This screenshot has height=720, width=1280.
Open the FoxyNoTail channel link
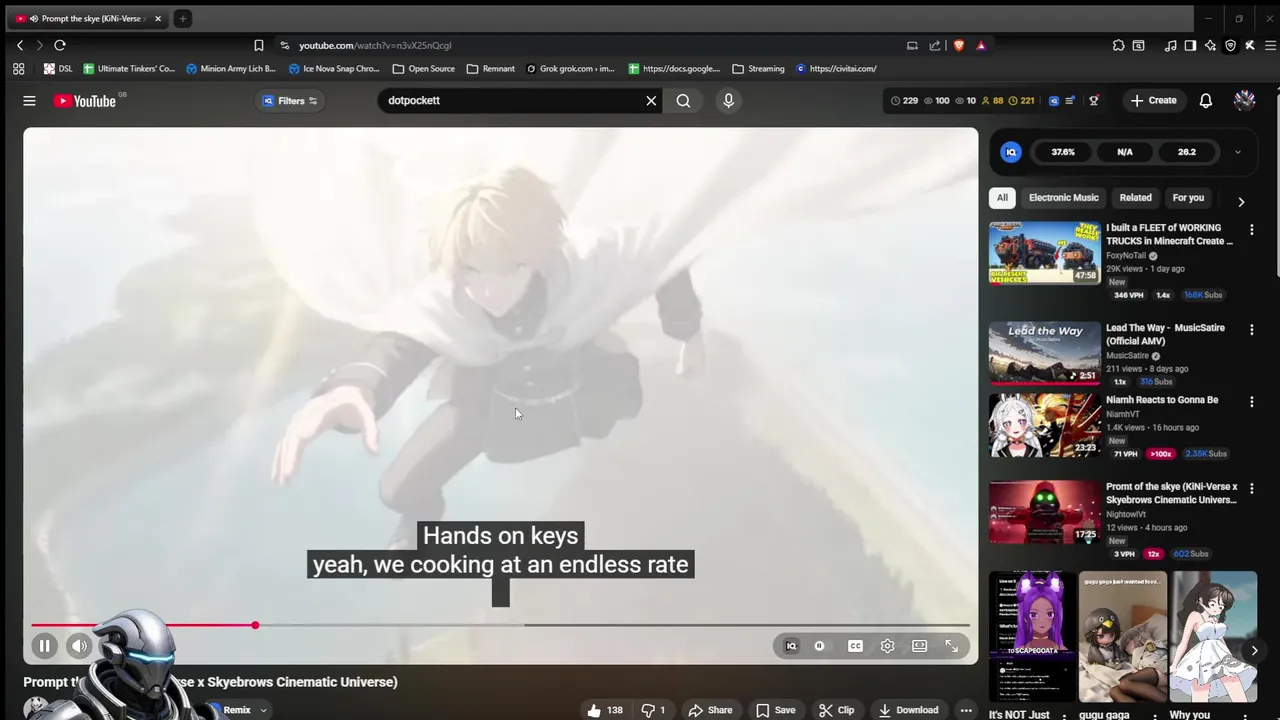[x=1126, y=256]
